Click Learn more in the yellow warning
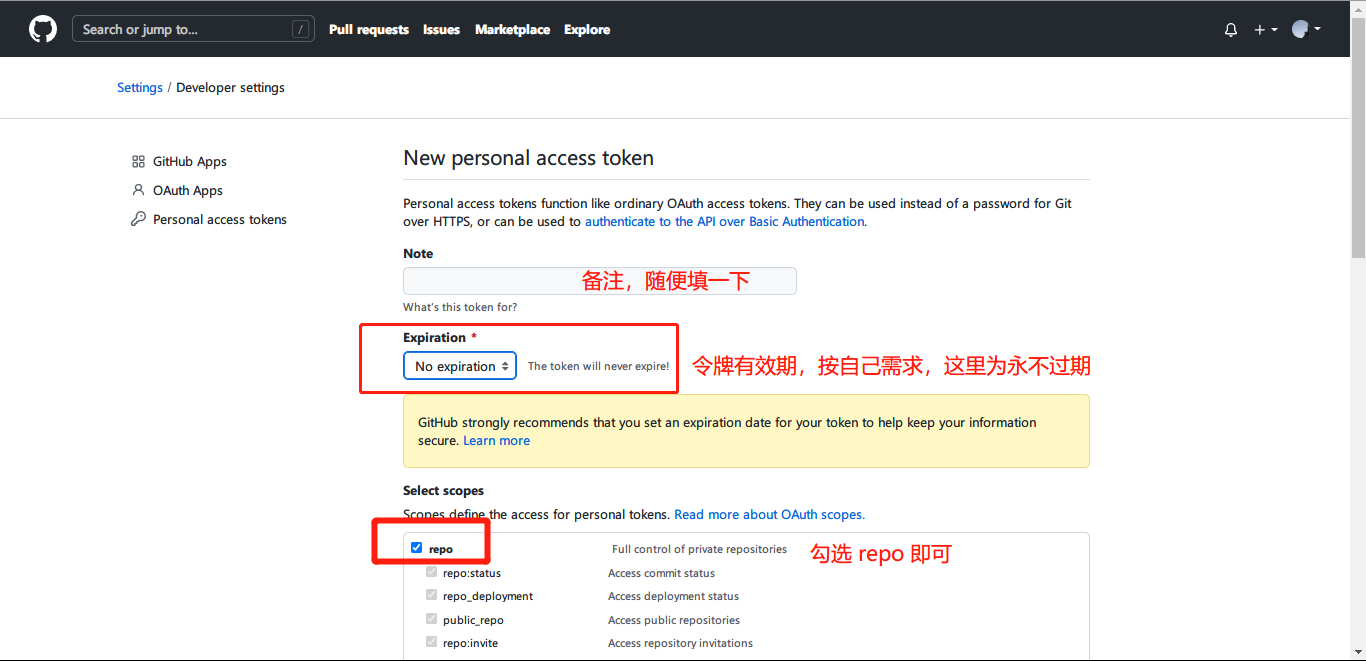This screenshot has height=661, width=1366. click(497, 440)
